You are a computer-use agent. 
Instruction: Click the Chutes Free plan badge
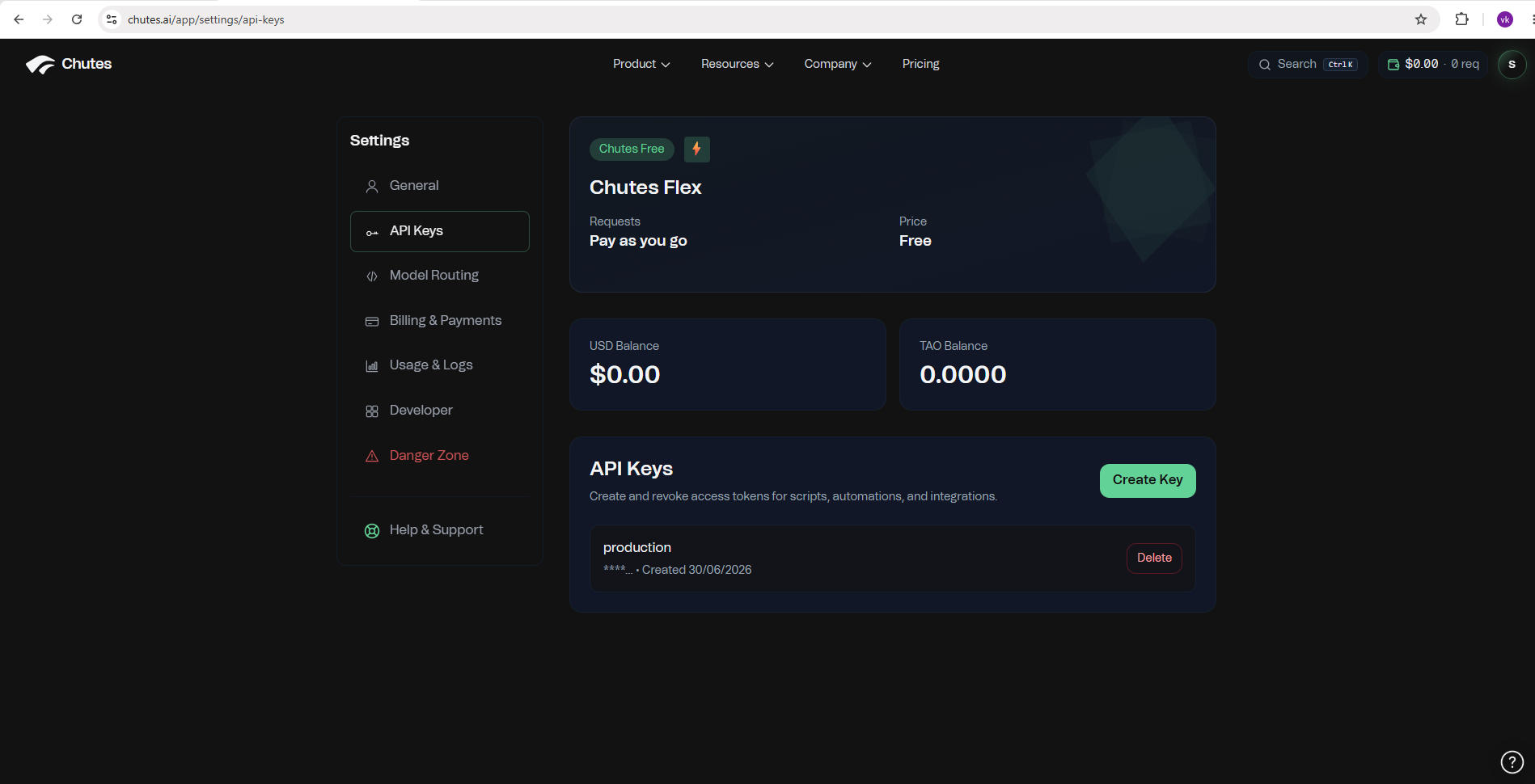pyautogui.click(x=632, y=149)
